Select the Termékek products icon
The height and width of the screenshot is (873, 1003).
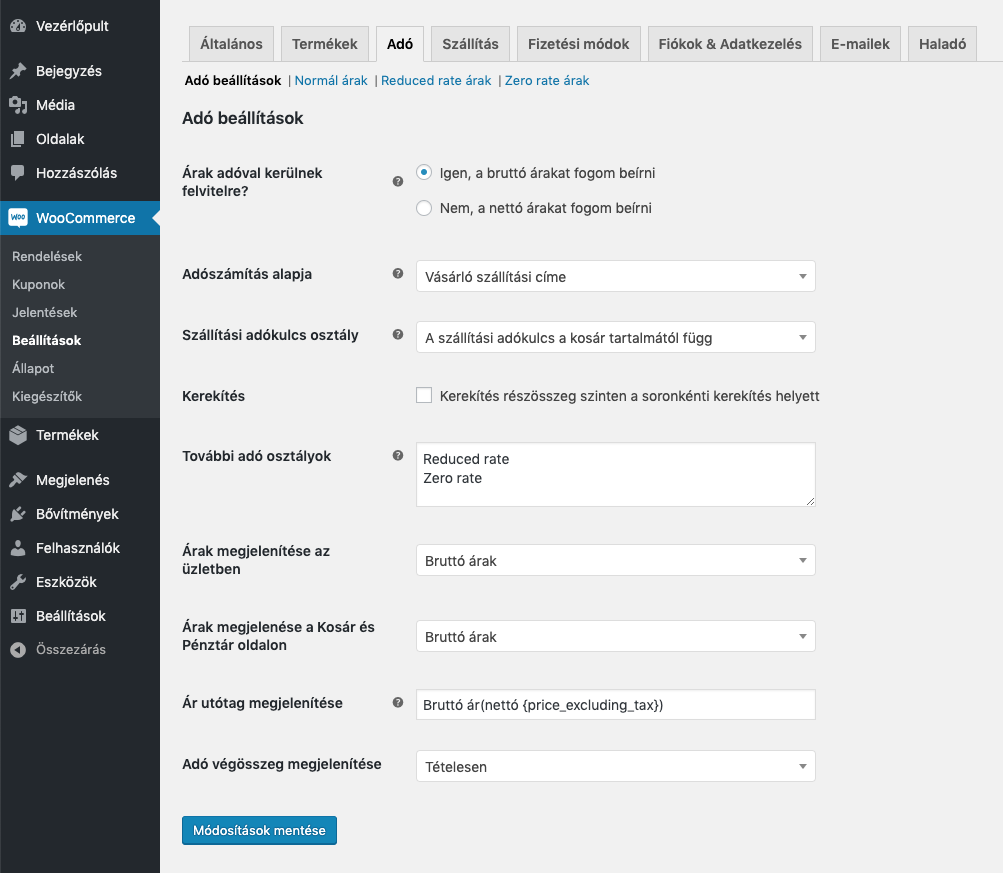click(16, 435)
